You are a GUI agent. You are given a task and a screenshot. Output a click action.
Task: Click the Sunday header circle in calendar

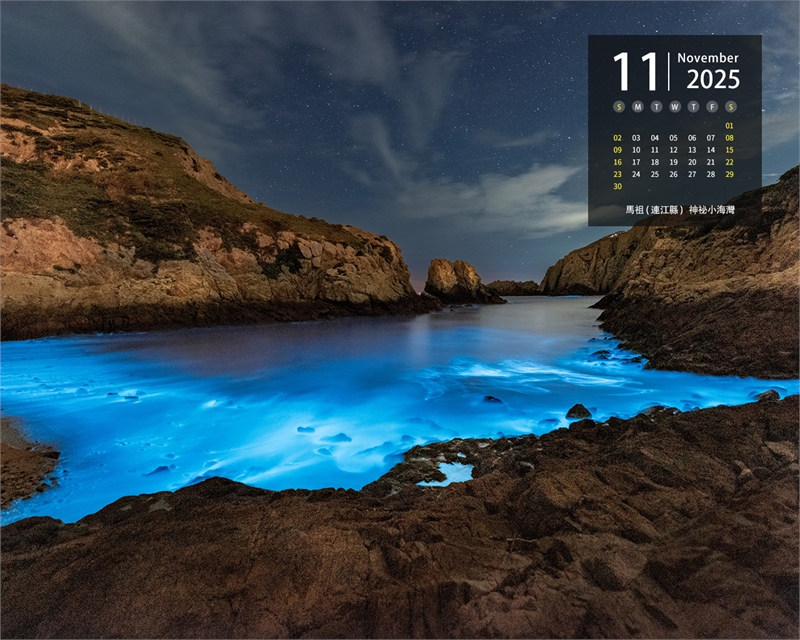tap(618, 107)
